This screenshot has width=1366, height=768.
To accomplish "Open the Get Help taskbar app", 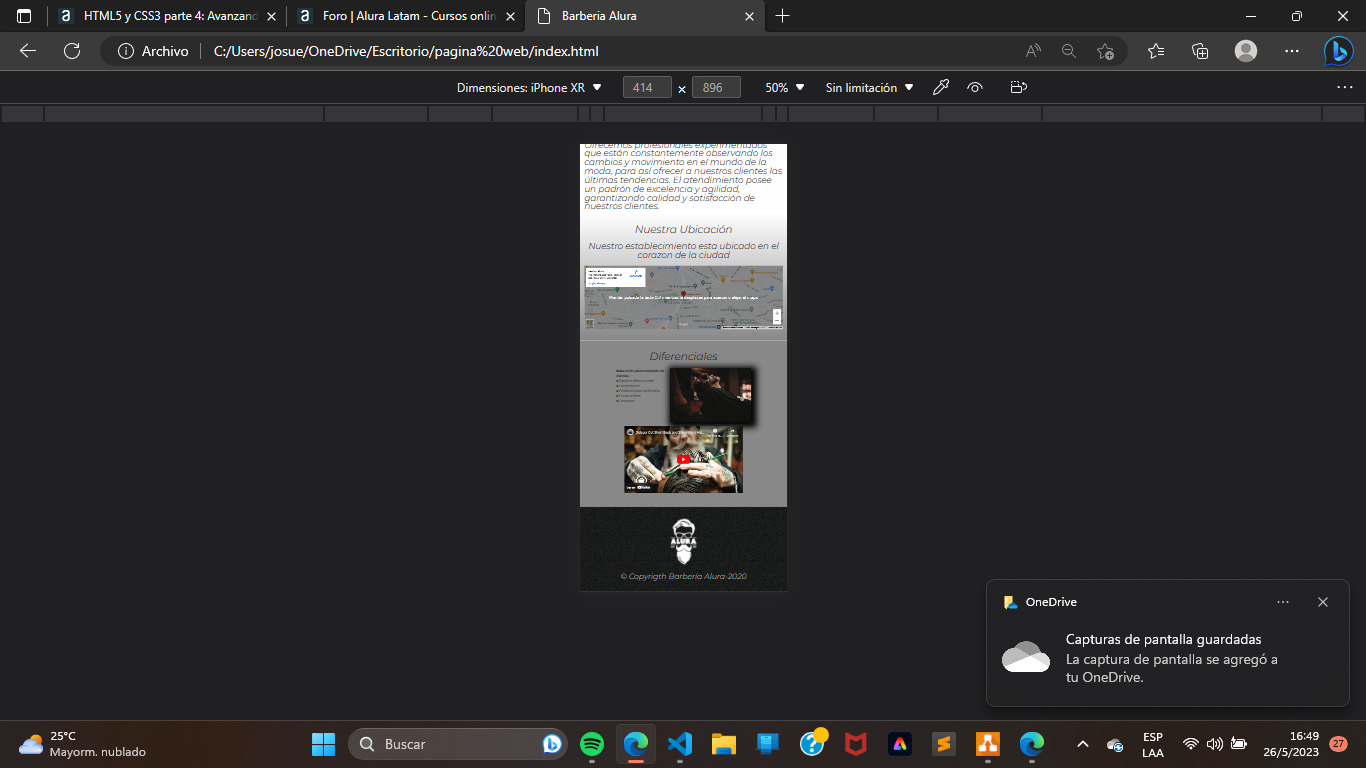I will (x=812, y=744).
